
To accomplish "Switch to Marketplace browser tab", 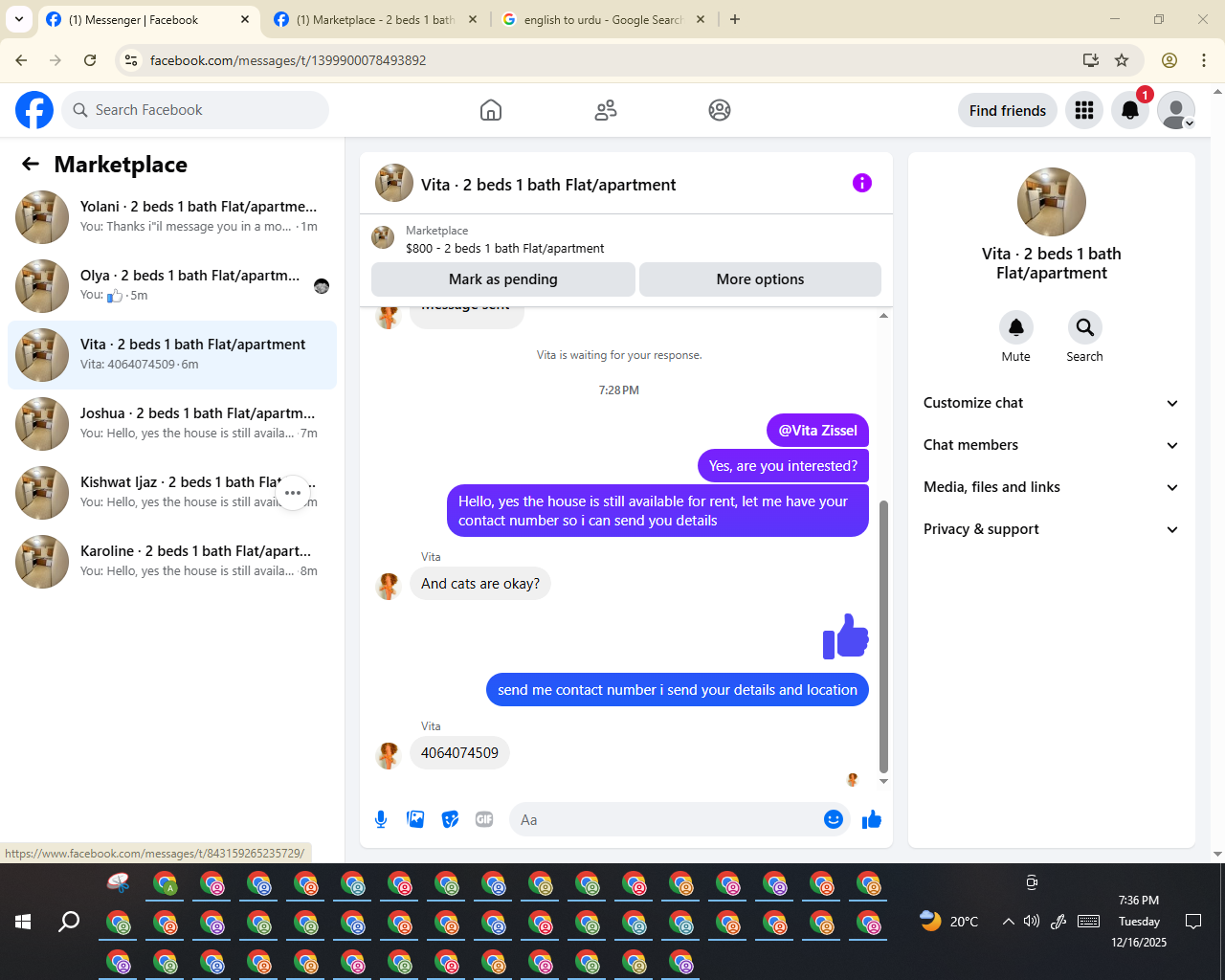I will click(375, 19).
